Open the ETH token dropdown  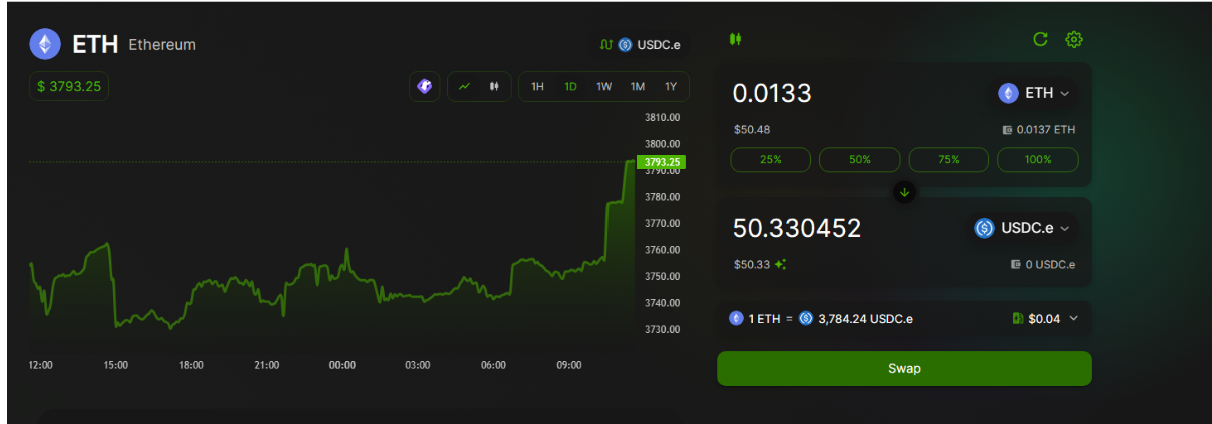point(1035,93)
